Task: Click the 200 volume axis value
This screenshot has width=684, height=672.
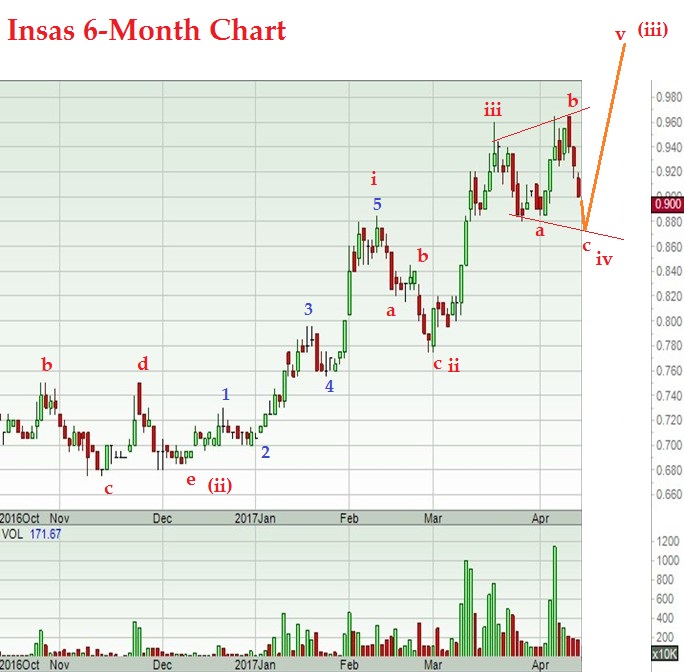Action: 665,638
